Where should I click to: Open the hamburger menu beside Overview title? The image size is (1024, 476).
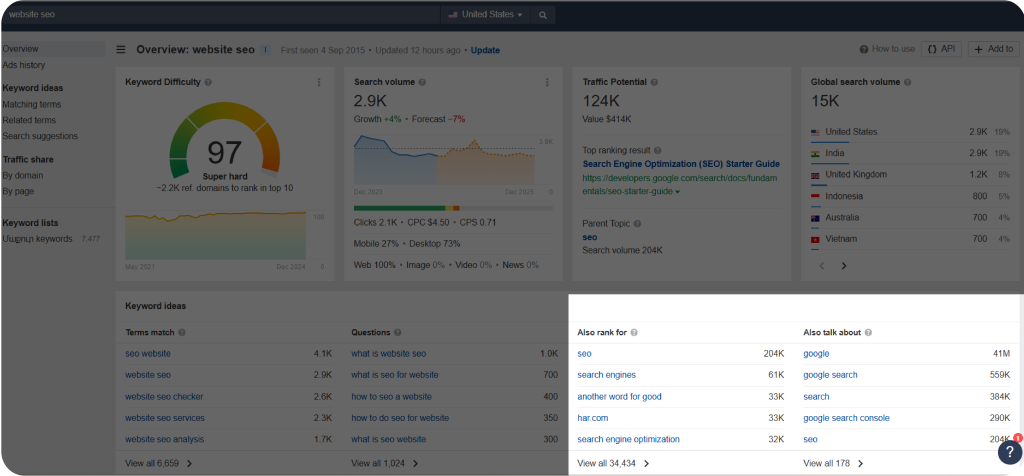tap(121, 50)
